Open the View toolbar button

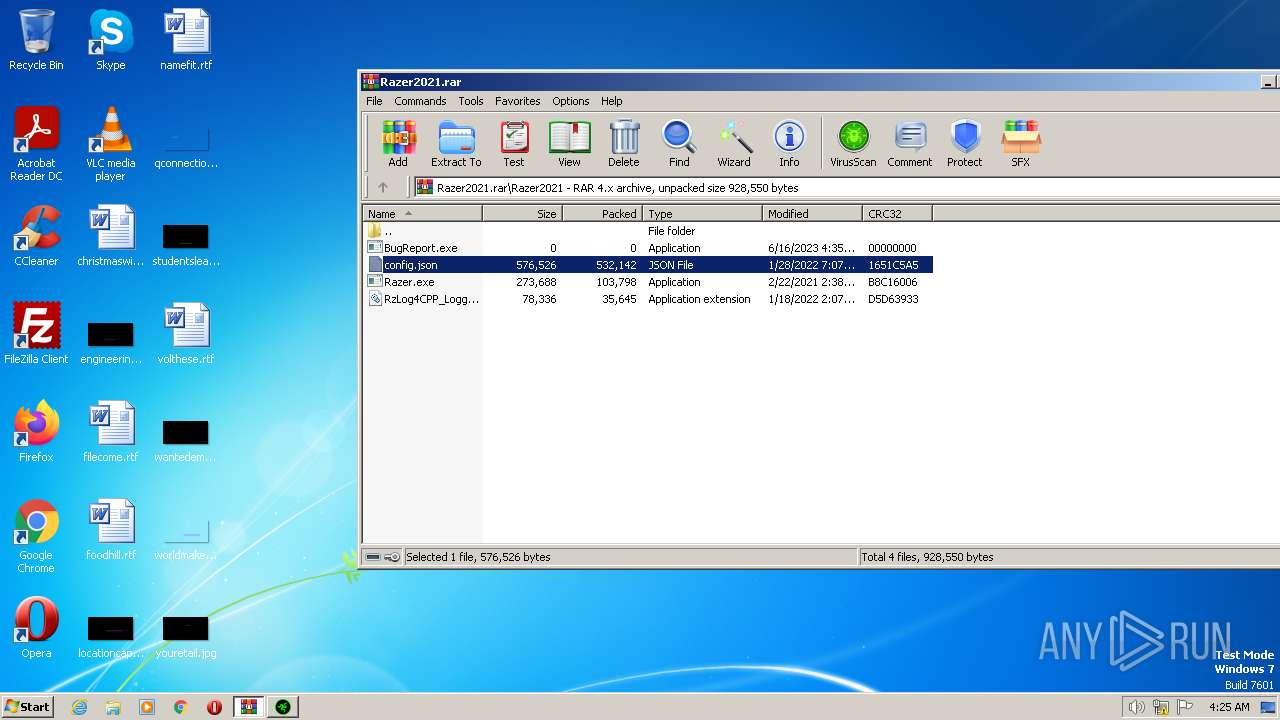[x=569, y=143]
